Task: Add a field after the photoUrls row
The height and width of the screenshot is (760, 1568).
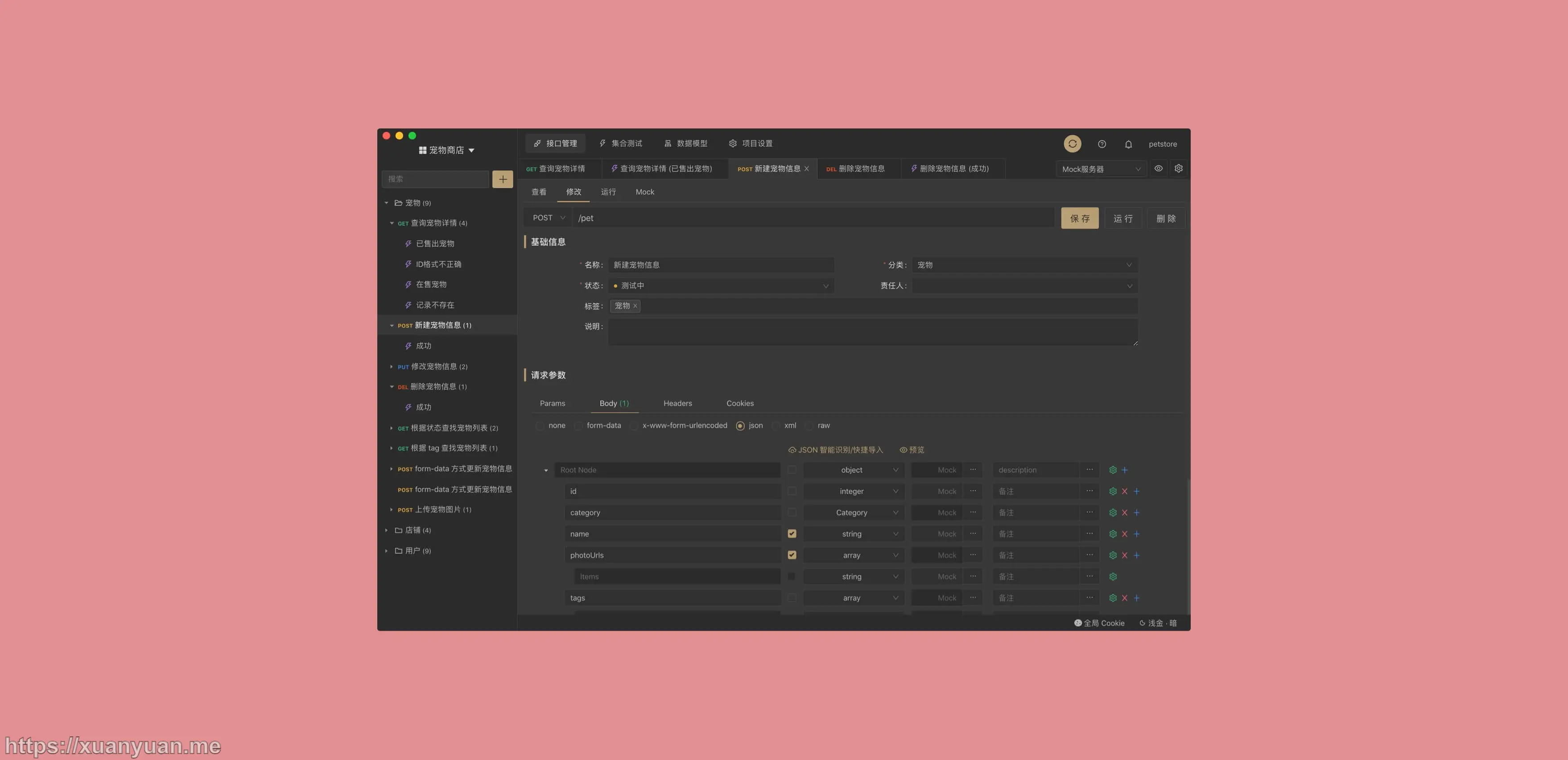Action: [x=1136, y=555]
